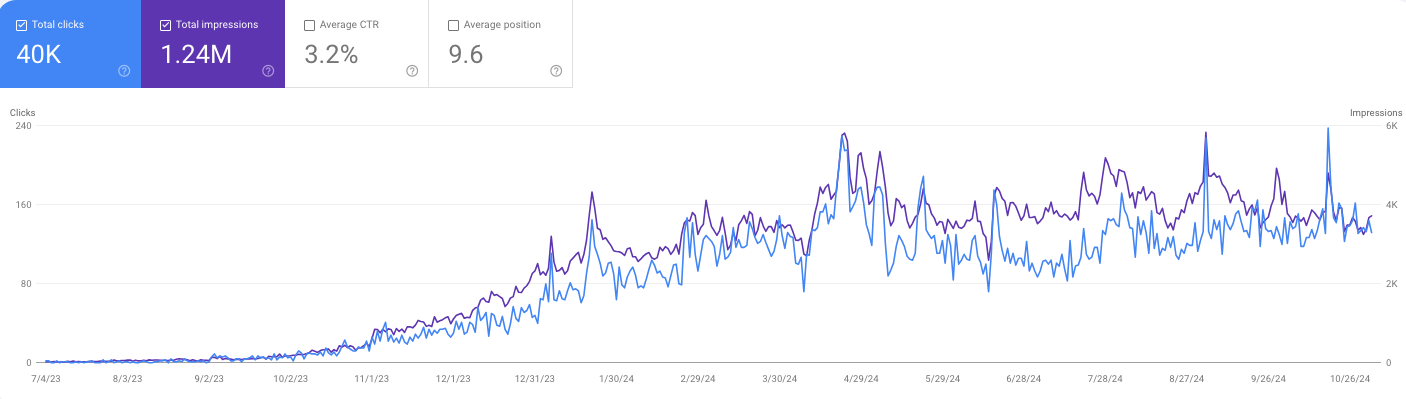Select the 1.24M total impressions card
The image size is (1406, 399).
coord(213,44)
